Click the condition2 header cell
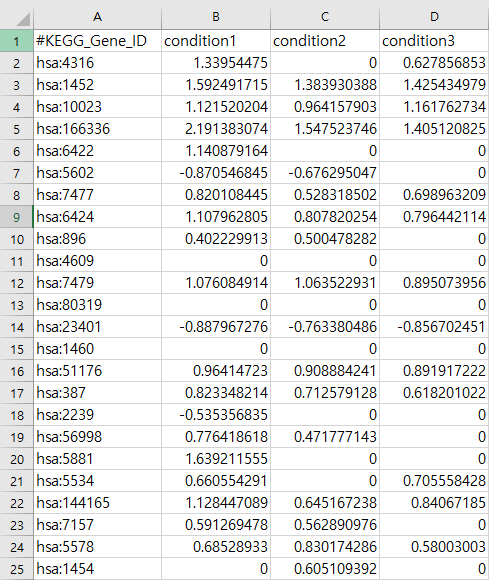Viewport: 489px width, 580px height. point(325,41)
